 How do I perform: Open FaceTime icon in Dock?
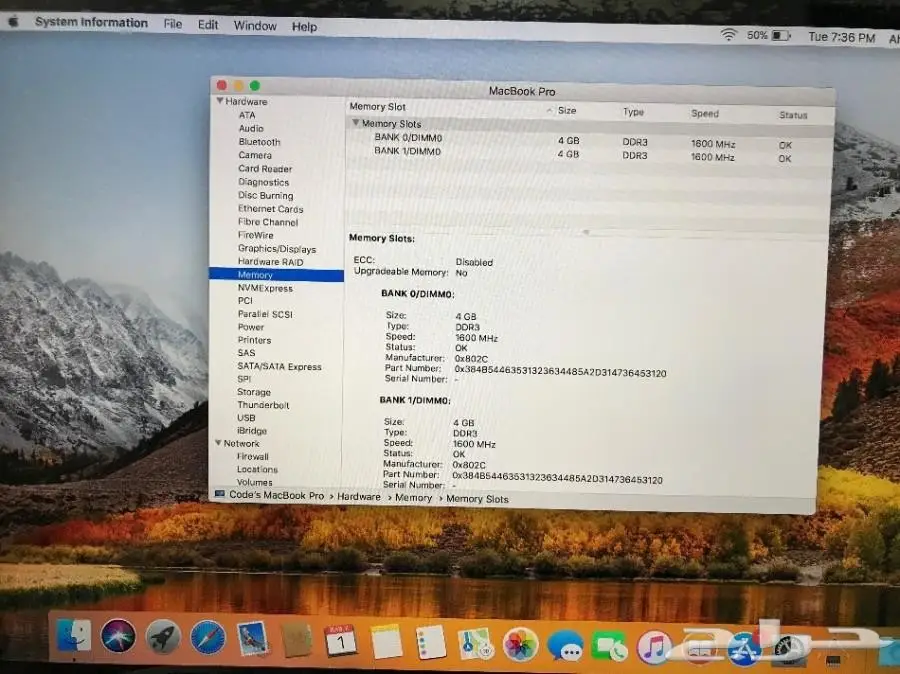point(610,646)
